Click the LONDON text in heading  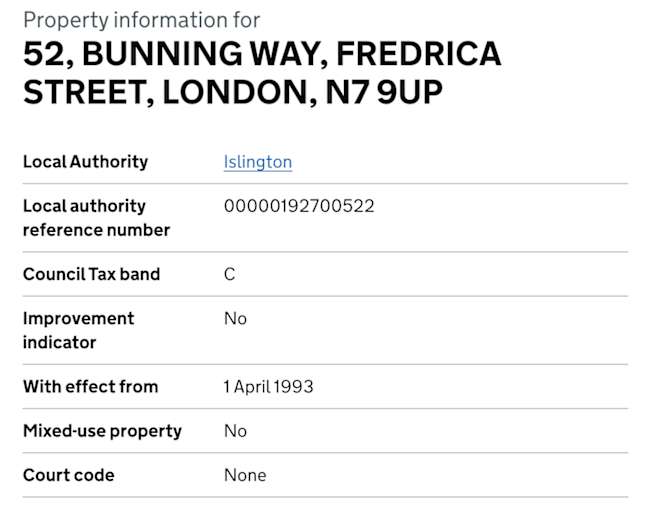[x=240, y=92]
